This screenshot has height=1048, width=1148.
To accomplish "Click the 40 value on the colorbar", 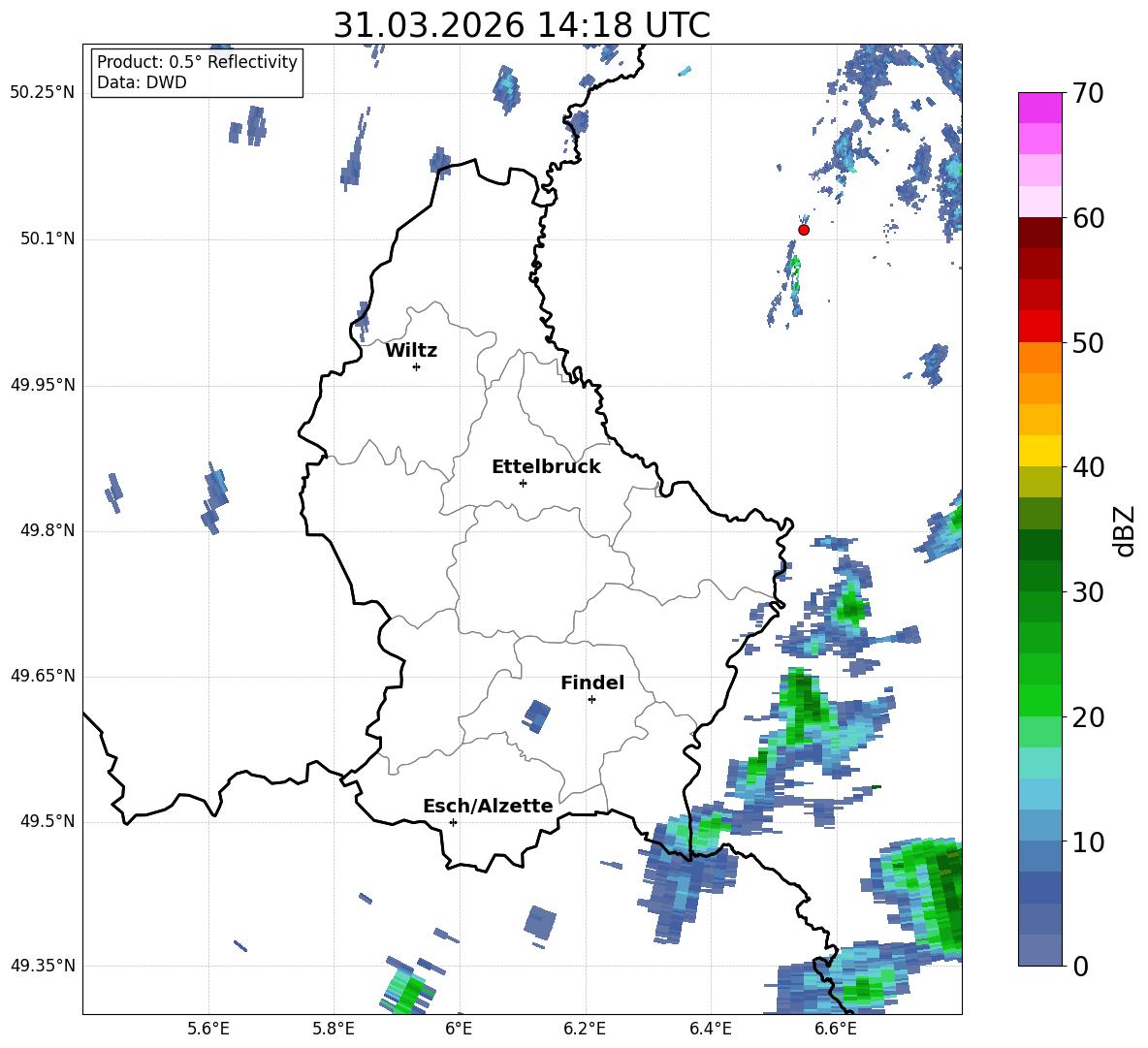I will pyautogui.click(x=1088, y=467).
